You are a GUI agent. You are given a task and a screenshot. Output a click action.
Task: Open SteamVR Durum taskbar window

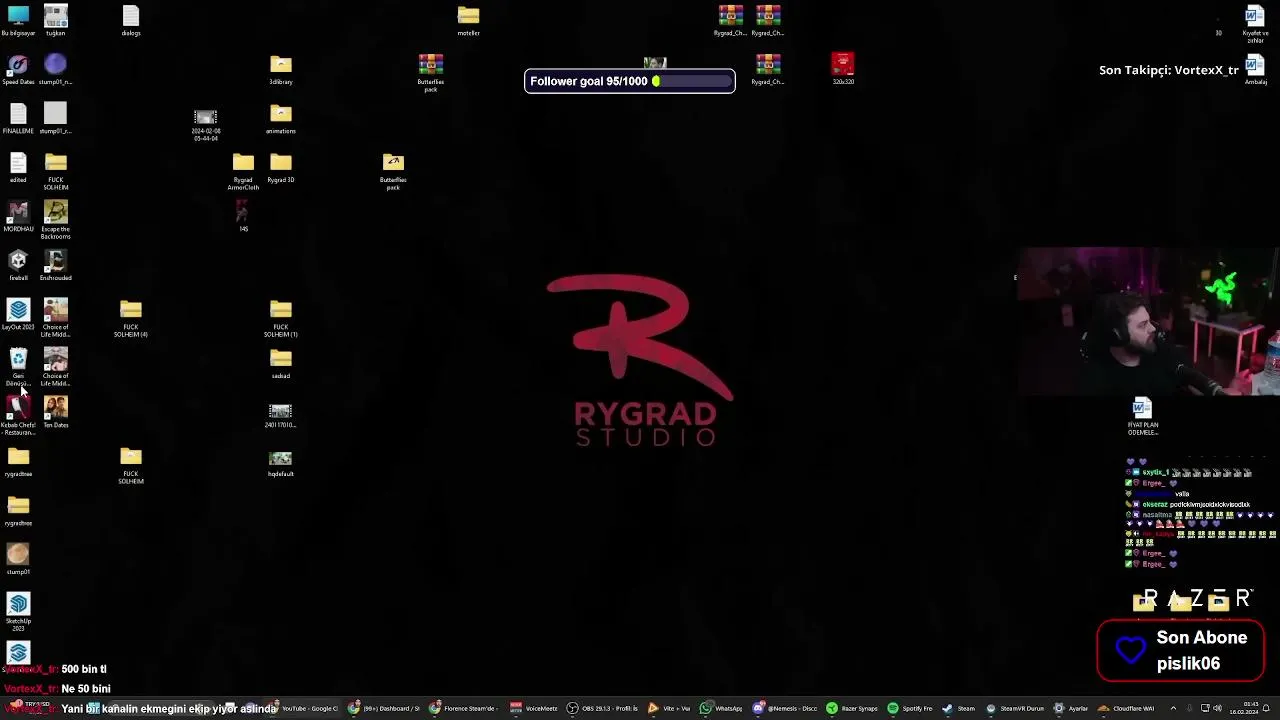(1015, 708)
